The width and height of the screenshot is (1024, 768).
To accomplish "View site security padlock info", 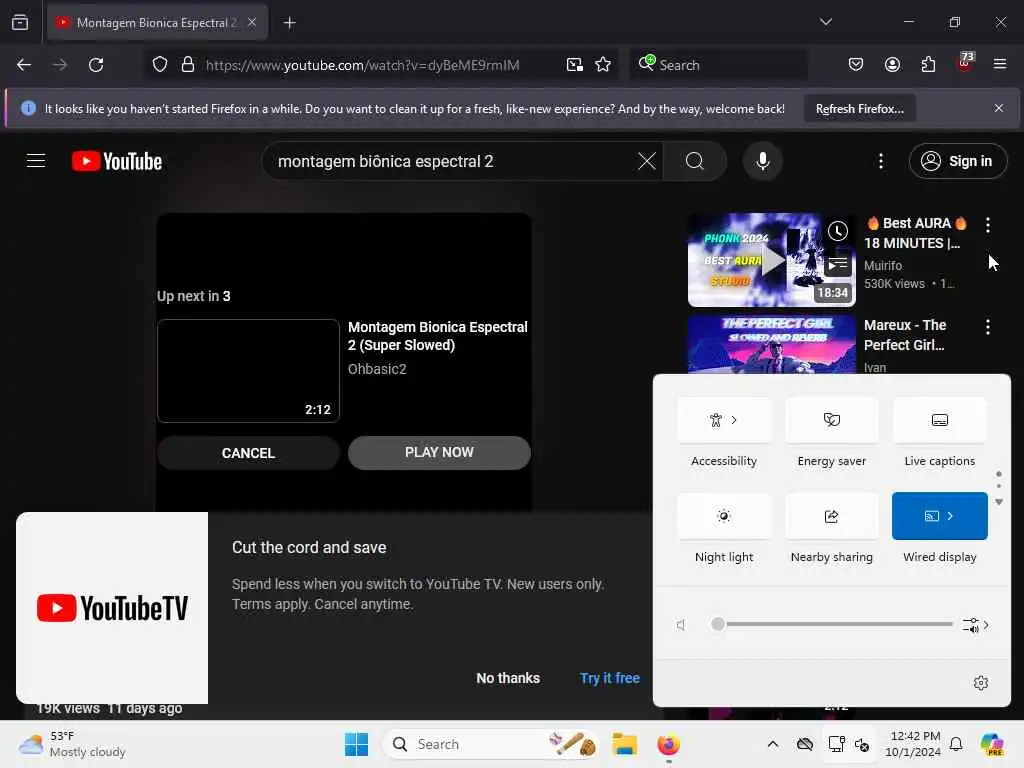I will point(187,65).
